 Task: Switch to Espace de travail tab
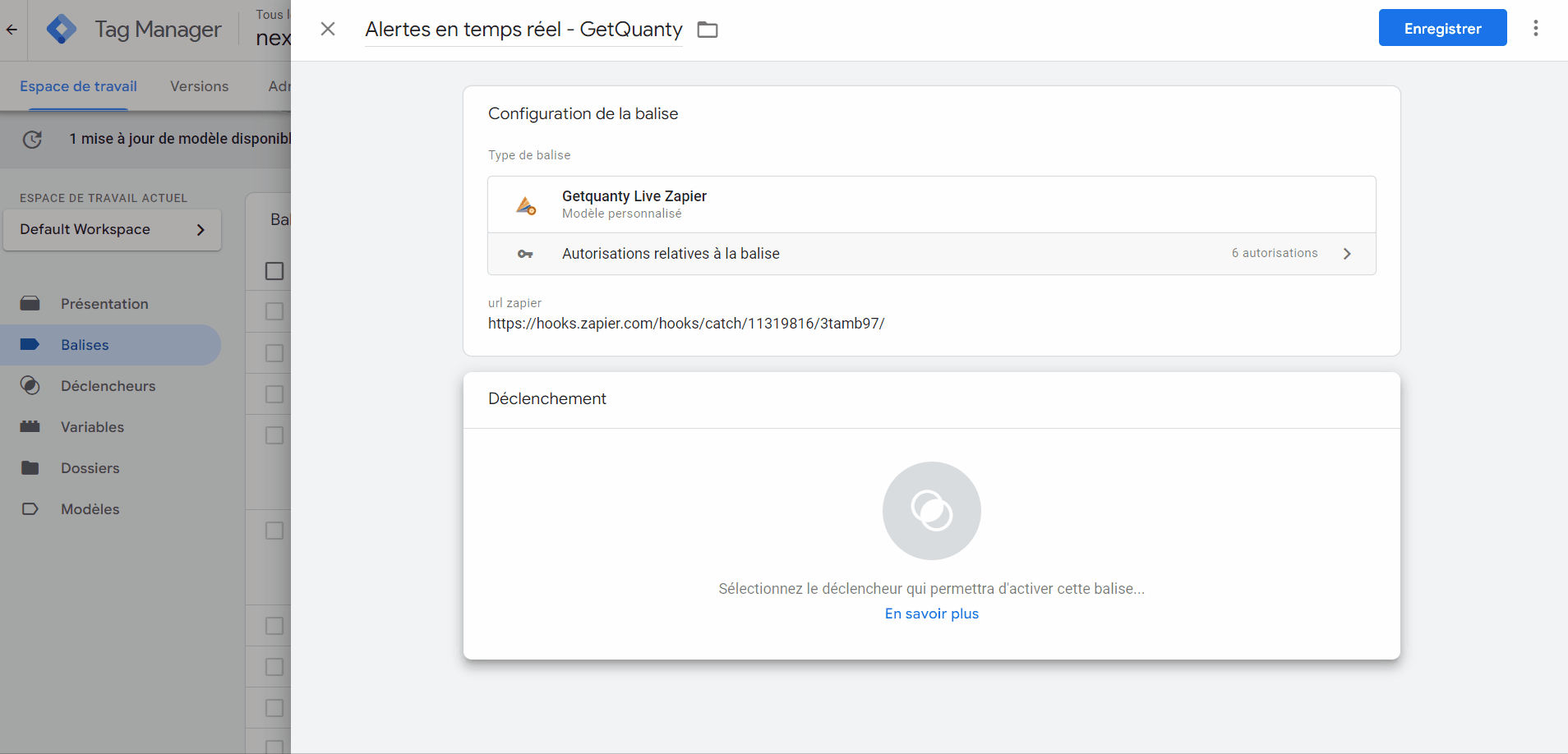click(x=78, y=86)
